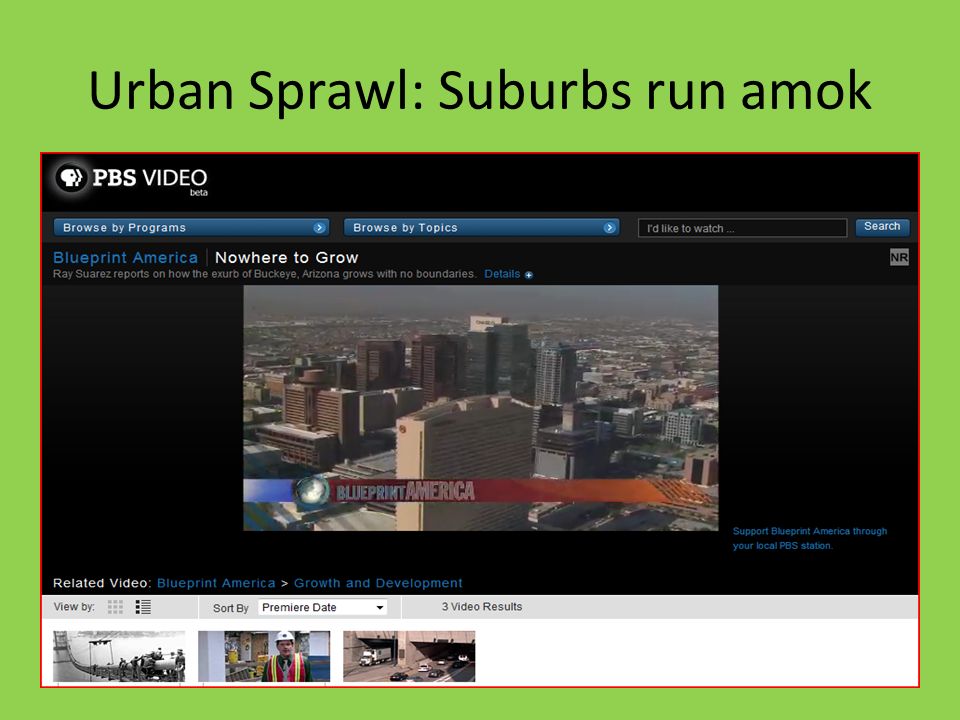The height and width of the screenshot is (720, 960).
Task: Click the Ray Suarez description text
Action: [x=264, y=274]
